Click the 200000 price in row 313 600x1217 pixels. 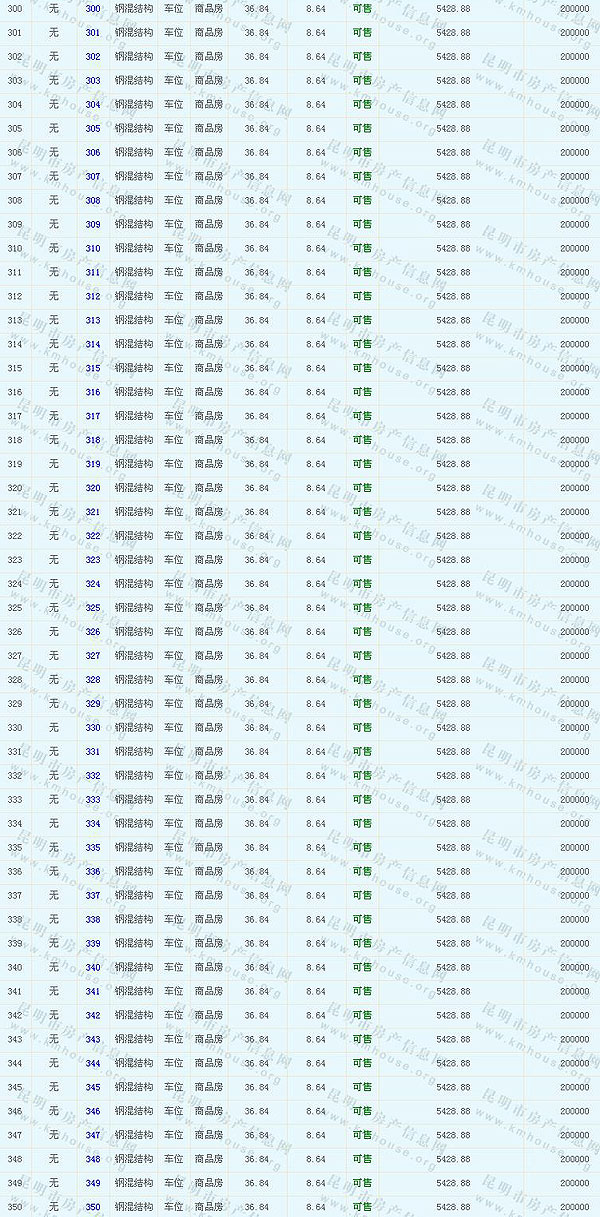pyautogui.click(x=574, y=321)
